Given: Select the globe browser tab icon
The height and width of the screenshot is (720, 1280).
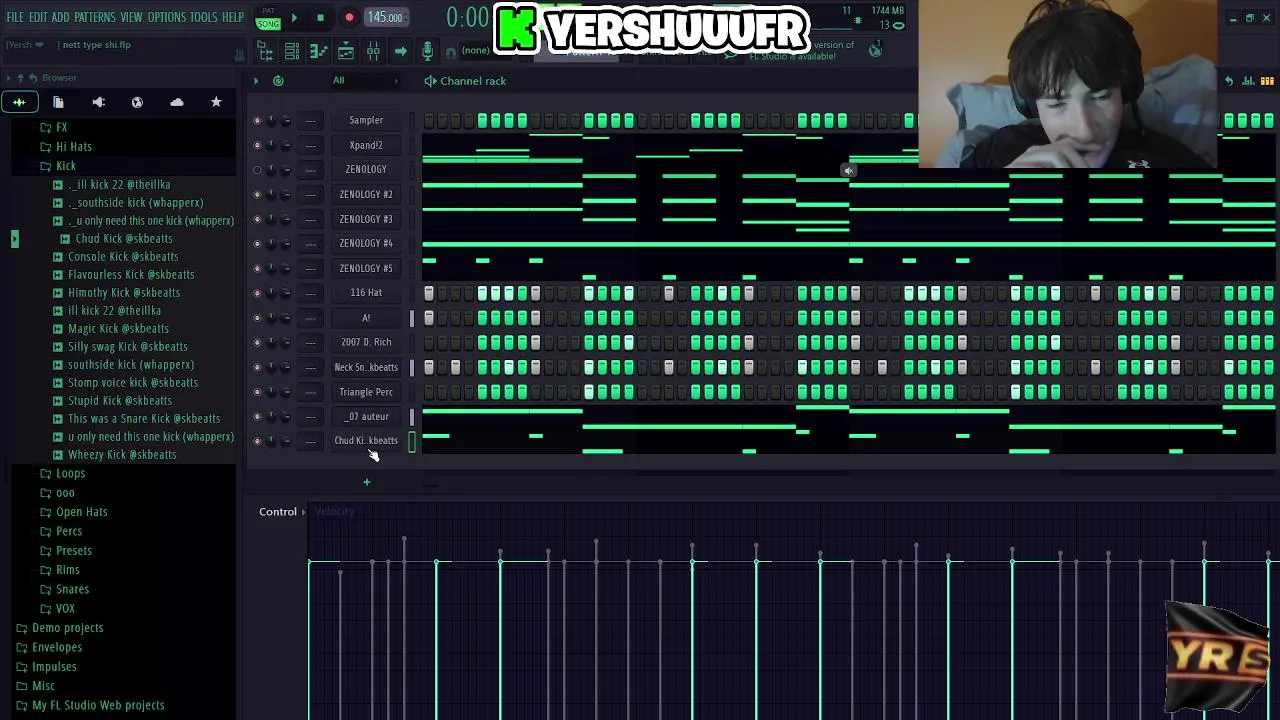Looking at the screenshot, I should (x=137, y=102).
